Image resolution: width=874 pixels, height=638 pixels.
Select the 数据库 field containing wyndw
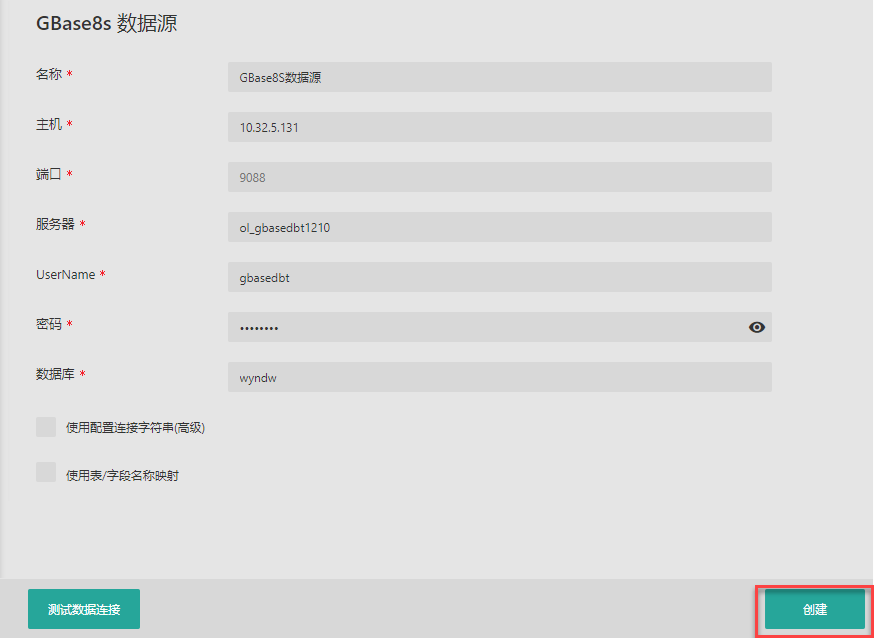point(499,377)
